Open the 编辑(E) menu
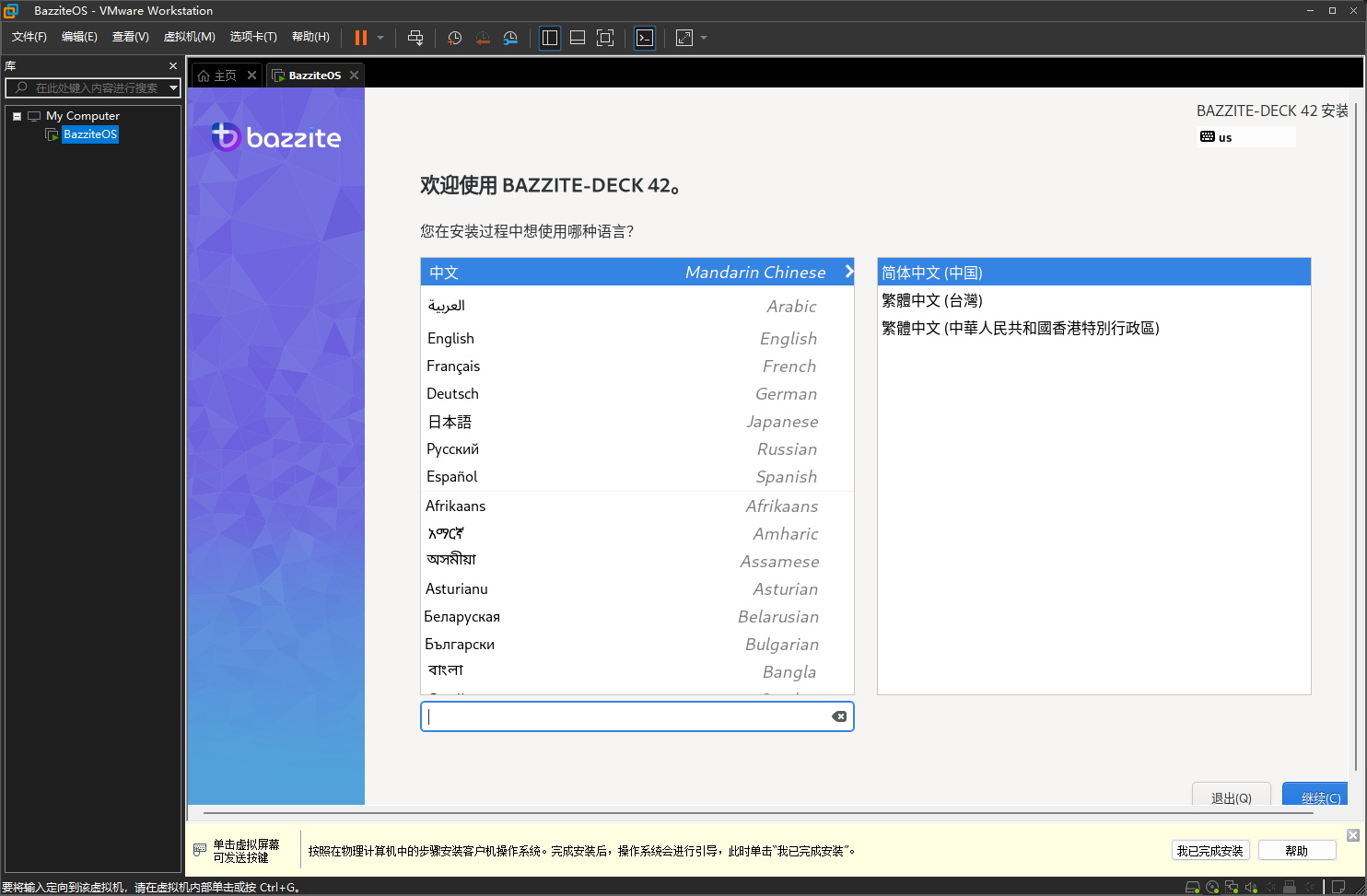 tap(79, 37)
